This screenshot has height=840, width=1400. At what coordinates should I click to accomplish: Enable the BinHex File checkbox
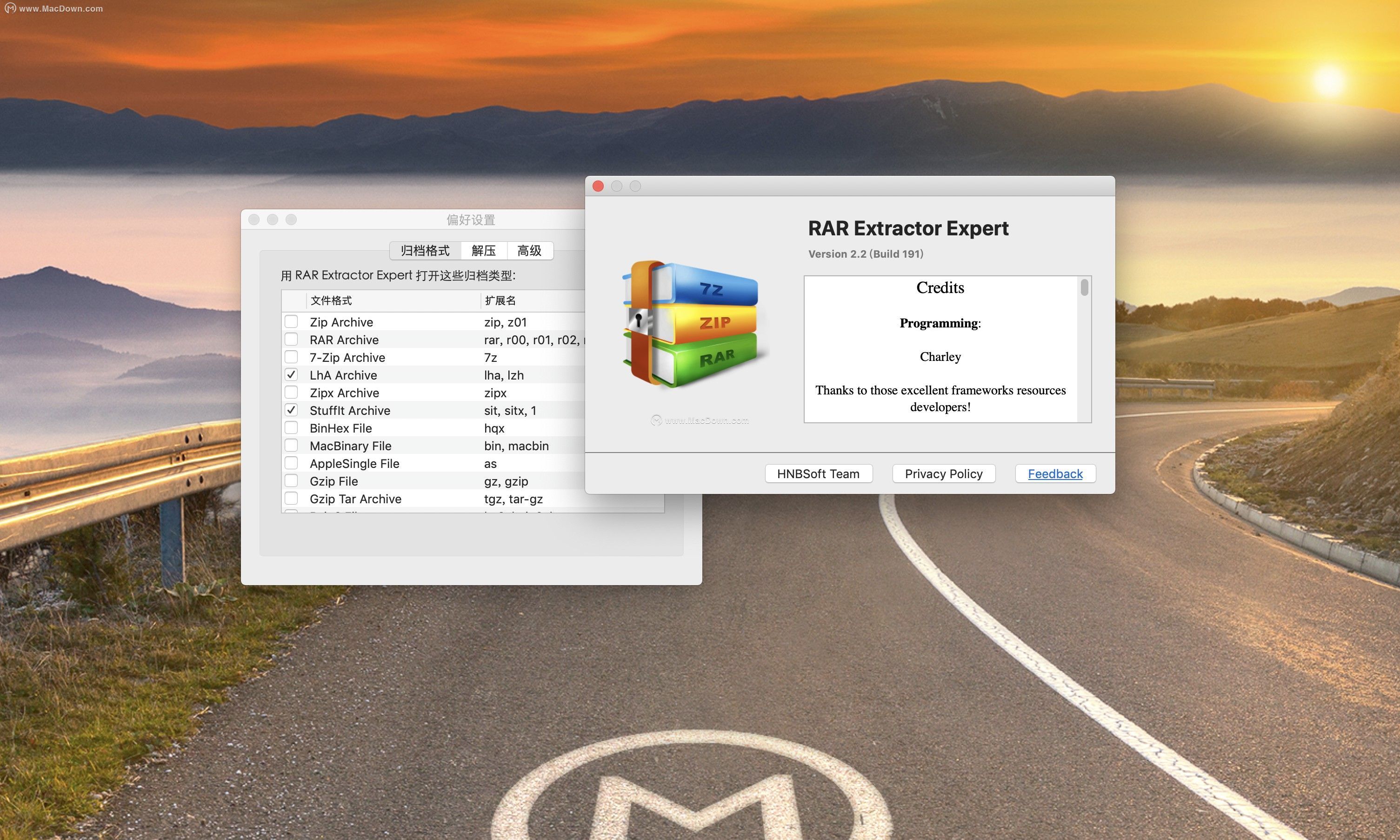click(291, 427)
